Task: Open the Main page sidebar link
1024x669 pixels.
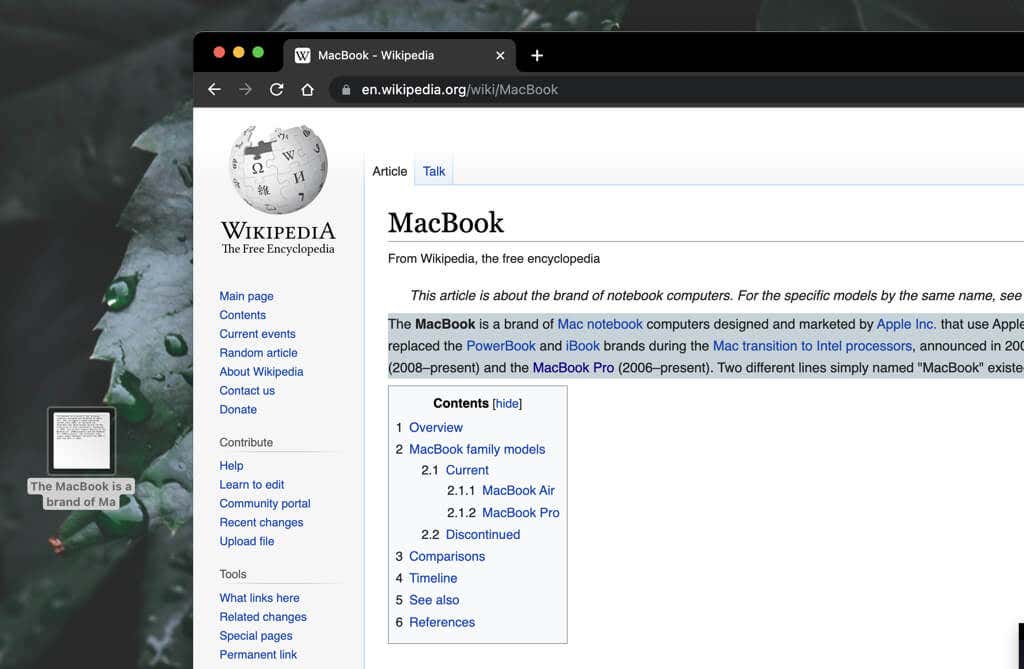Action: (246, 296)
